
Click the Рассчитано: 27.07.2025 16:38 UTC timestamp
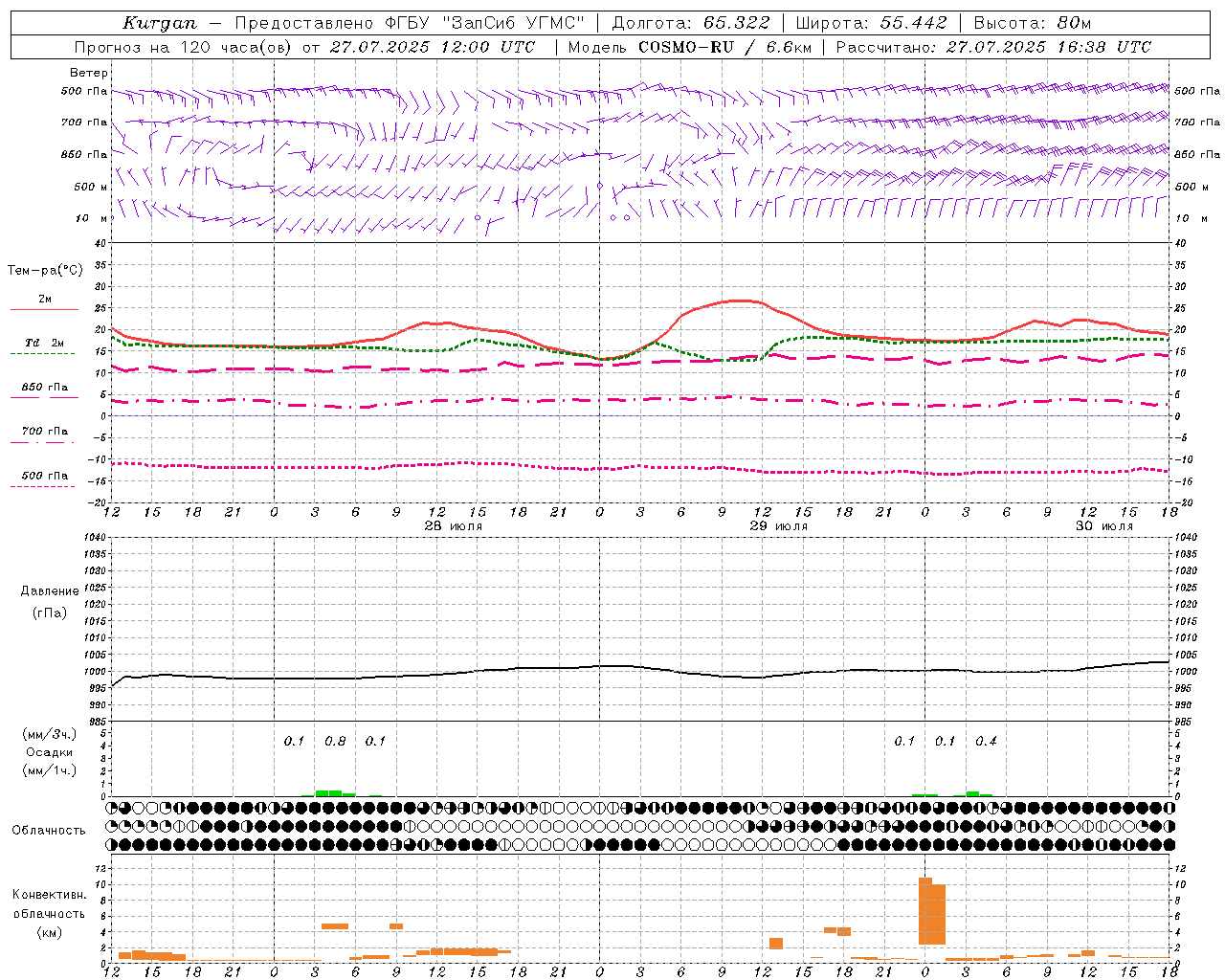pyautogui.click(x=993, y=47)
